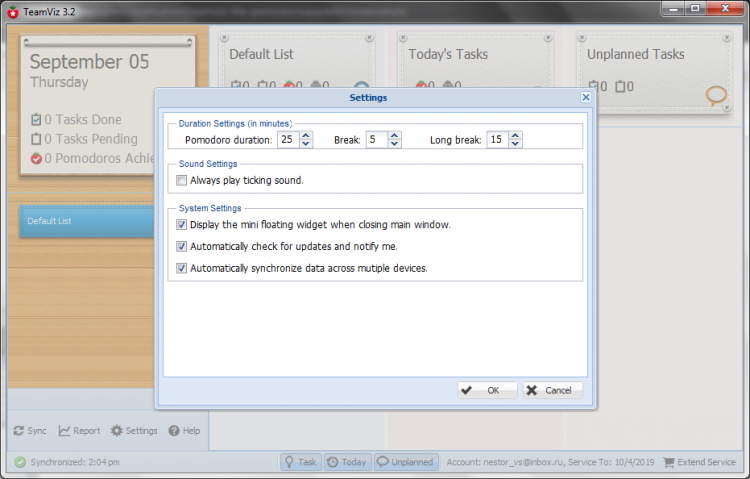Viewport: 750px width, 479px height.
Task: Click the Unplanned Tasks column header
Action: click(635, 54)
